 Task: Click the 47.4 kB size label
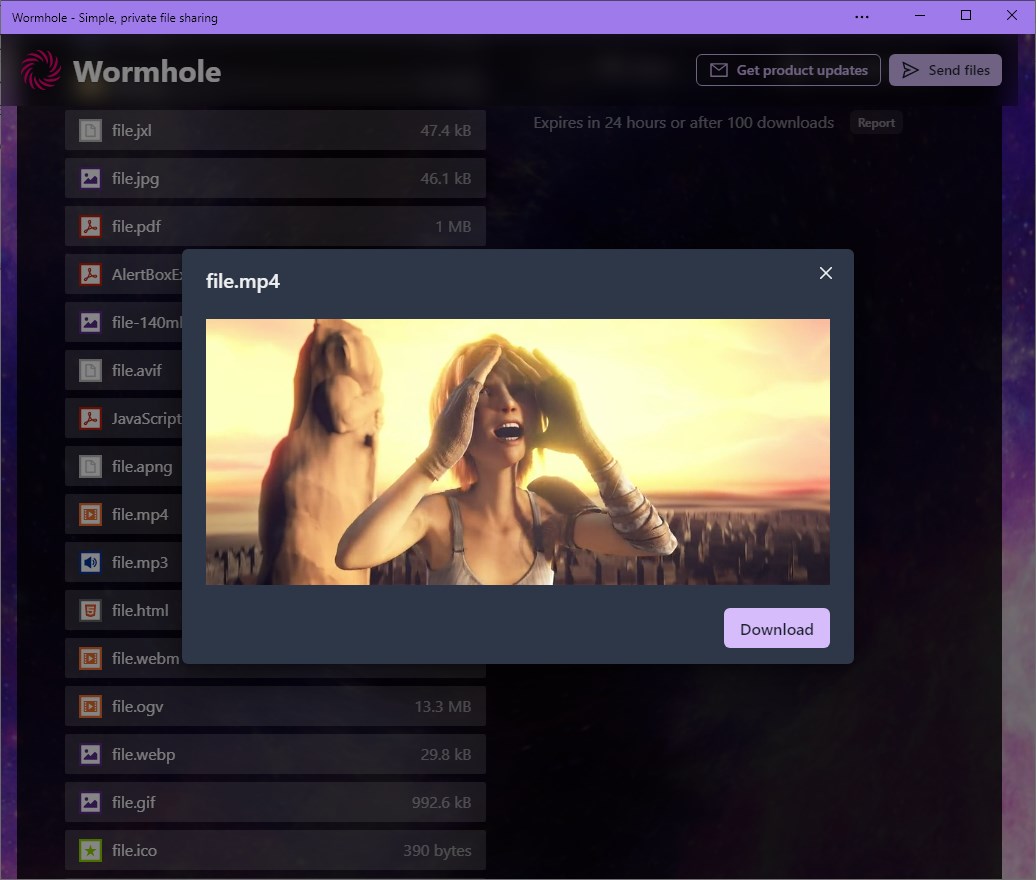pos(445,131)
